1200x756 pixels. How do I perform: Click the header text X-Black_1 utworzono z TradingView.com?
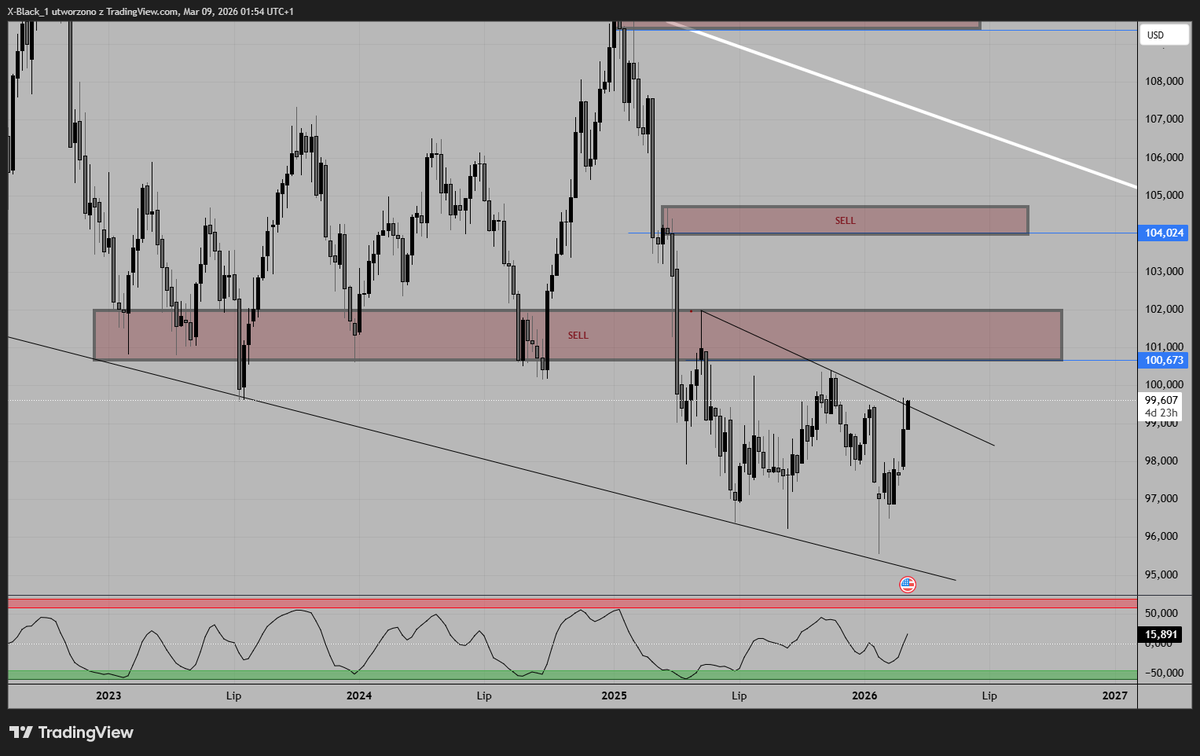coord(93,11)
